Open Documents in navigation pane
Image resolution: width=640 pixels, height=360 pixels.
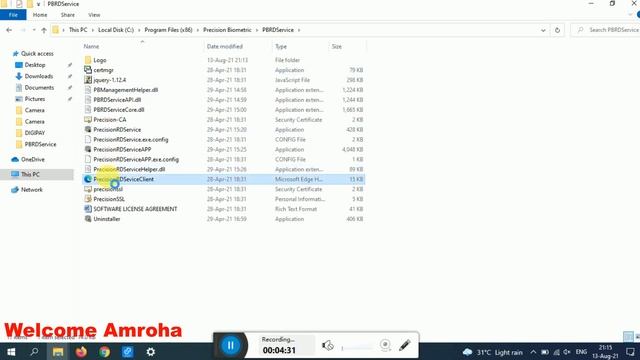39,88
